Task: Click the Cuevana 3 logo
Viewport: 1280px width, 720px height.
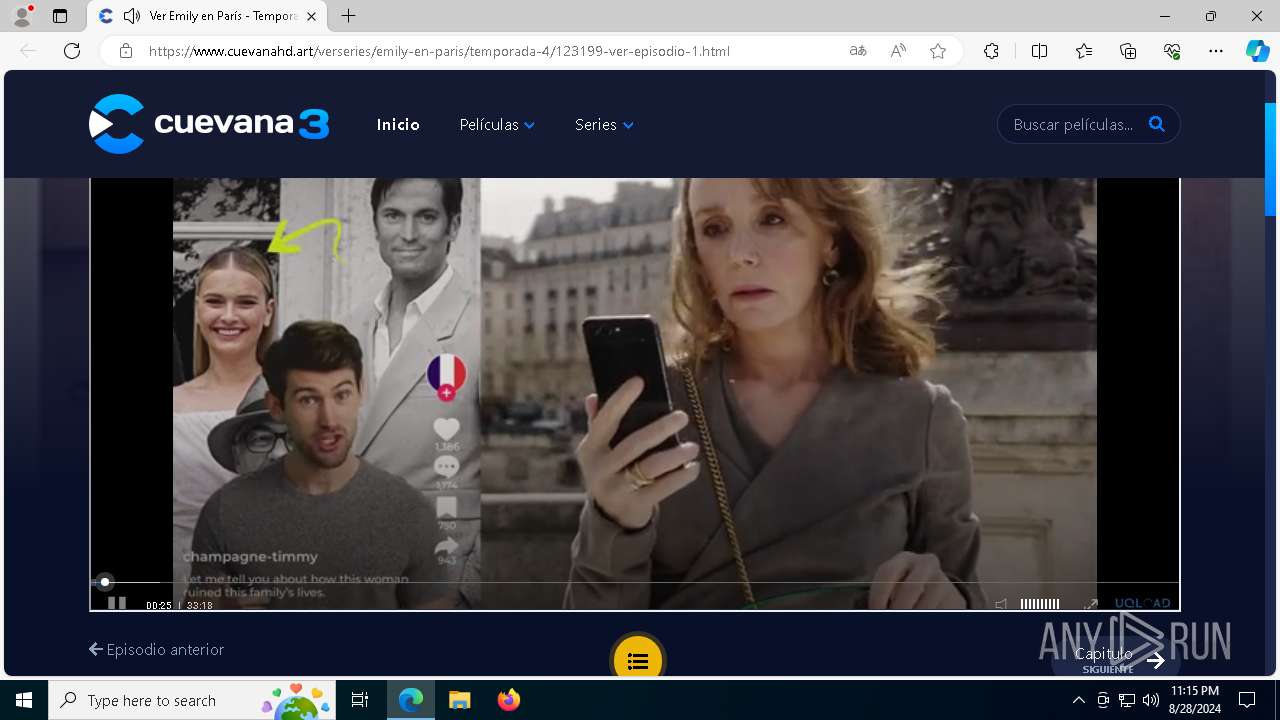Action: click(x=209, y=124)
